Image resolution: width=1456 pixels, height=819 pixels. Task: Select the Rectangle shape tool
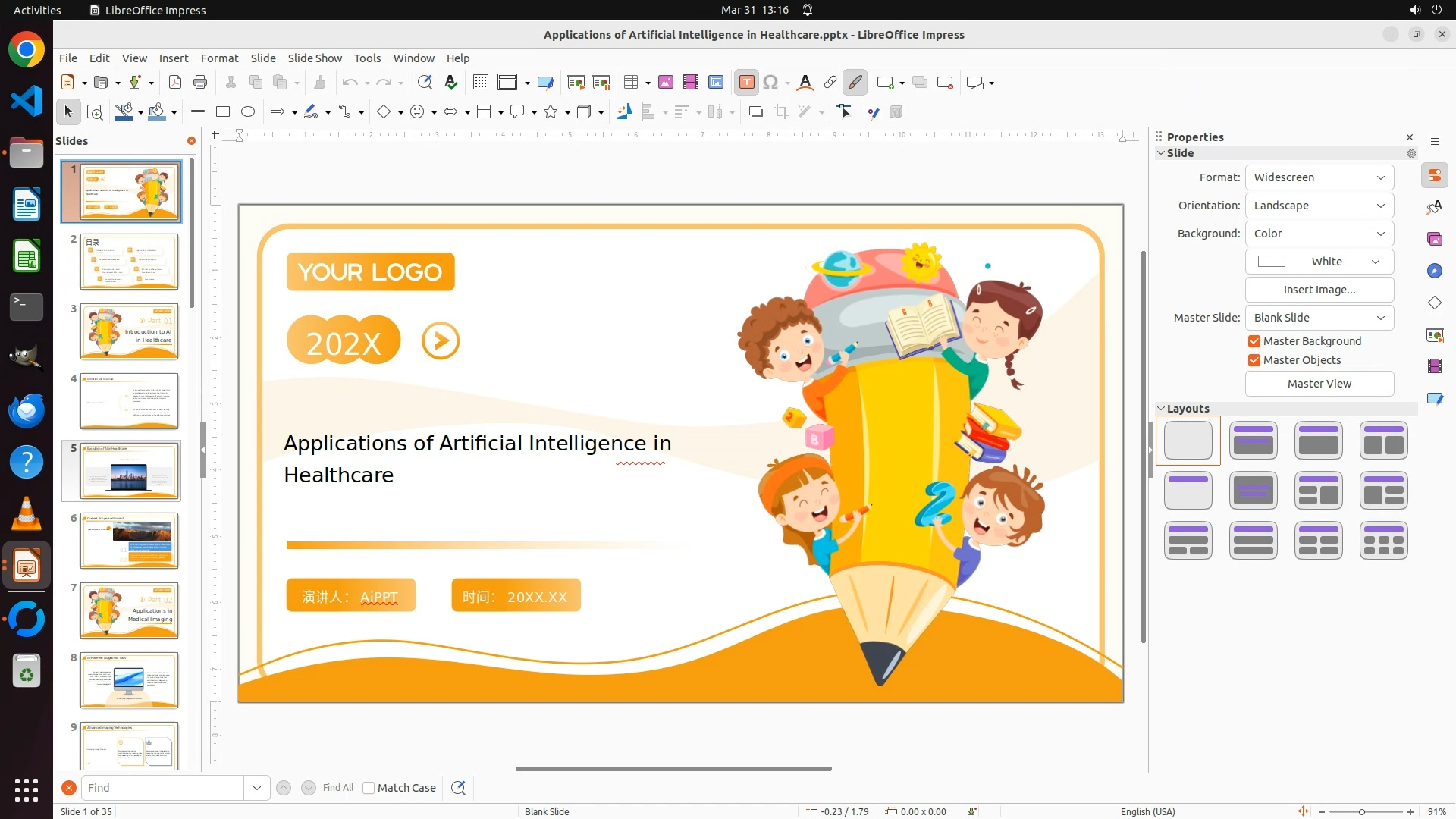(x=223, y=111)
